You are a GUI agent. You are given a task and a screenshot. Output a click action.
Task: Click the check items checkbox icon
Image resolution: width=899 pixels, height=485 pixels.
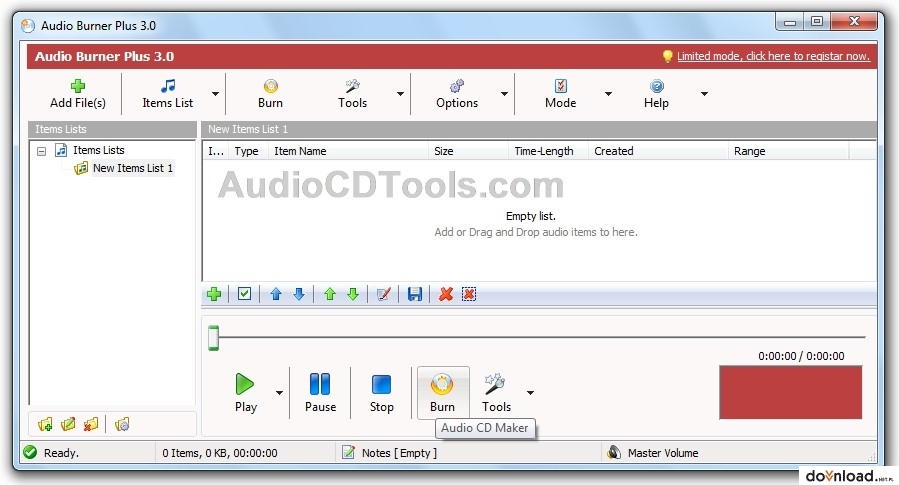(x=244, y=294)
